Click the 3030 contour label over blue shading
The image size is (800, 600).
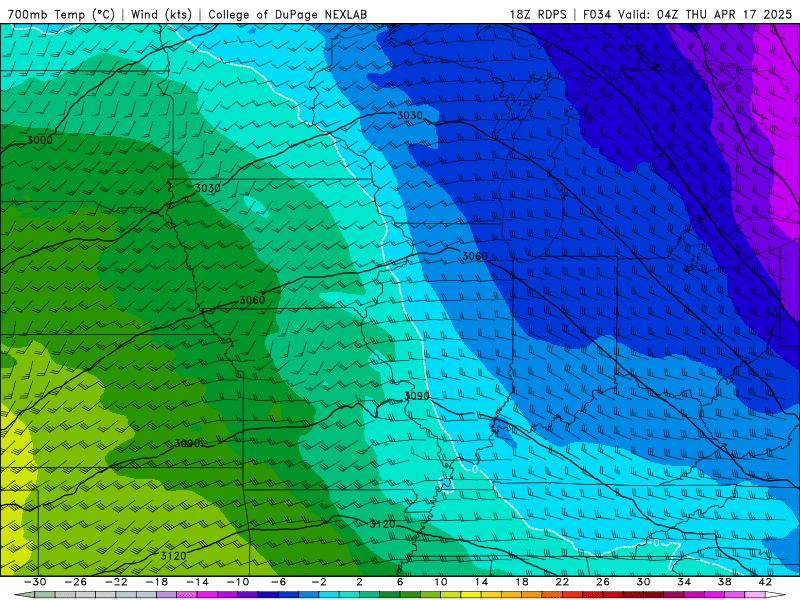(x=410, y=115)
